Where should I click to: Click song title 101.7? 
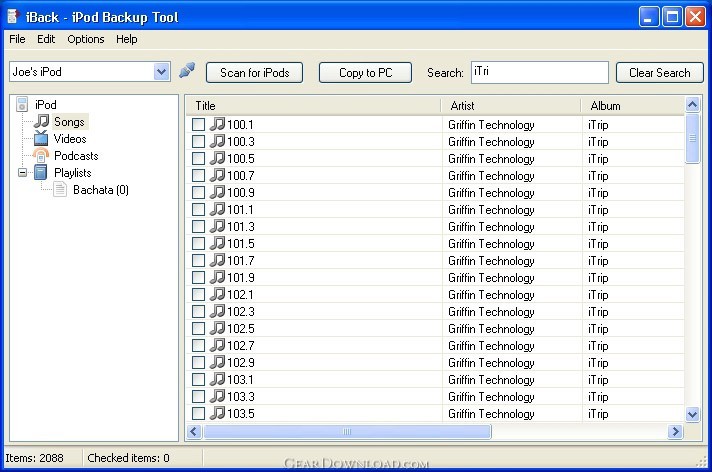[x=241, y=261]
